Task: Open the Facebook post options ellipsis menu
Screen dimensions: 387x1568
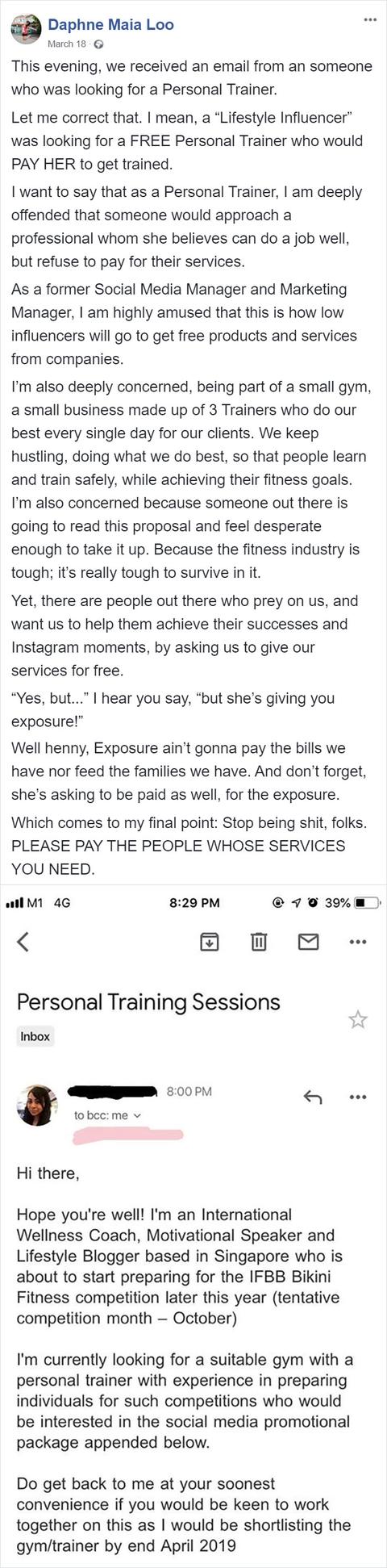Action: [369, 19]
